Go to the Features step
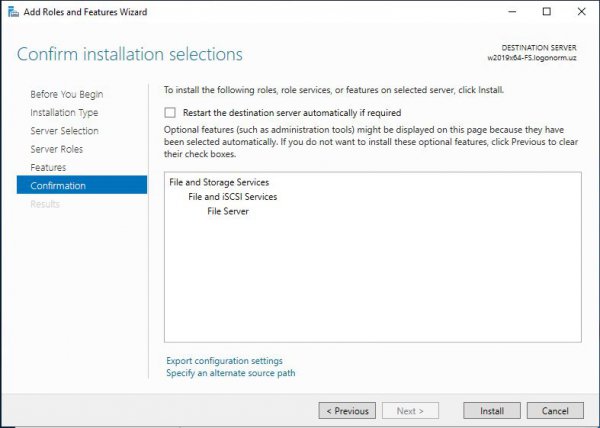This screenshot has height=428, width=600. (48, 168)
